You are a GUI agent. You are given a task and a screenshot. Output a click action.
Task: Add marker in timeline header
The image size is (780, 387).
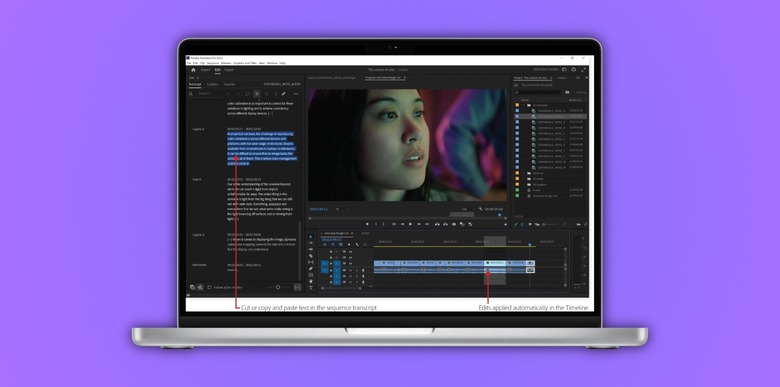click(x=349, y=244)
